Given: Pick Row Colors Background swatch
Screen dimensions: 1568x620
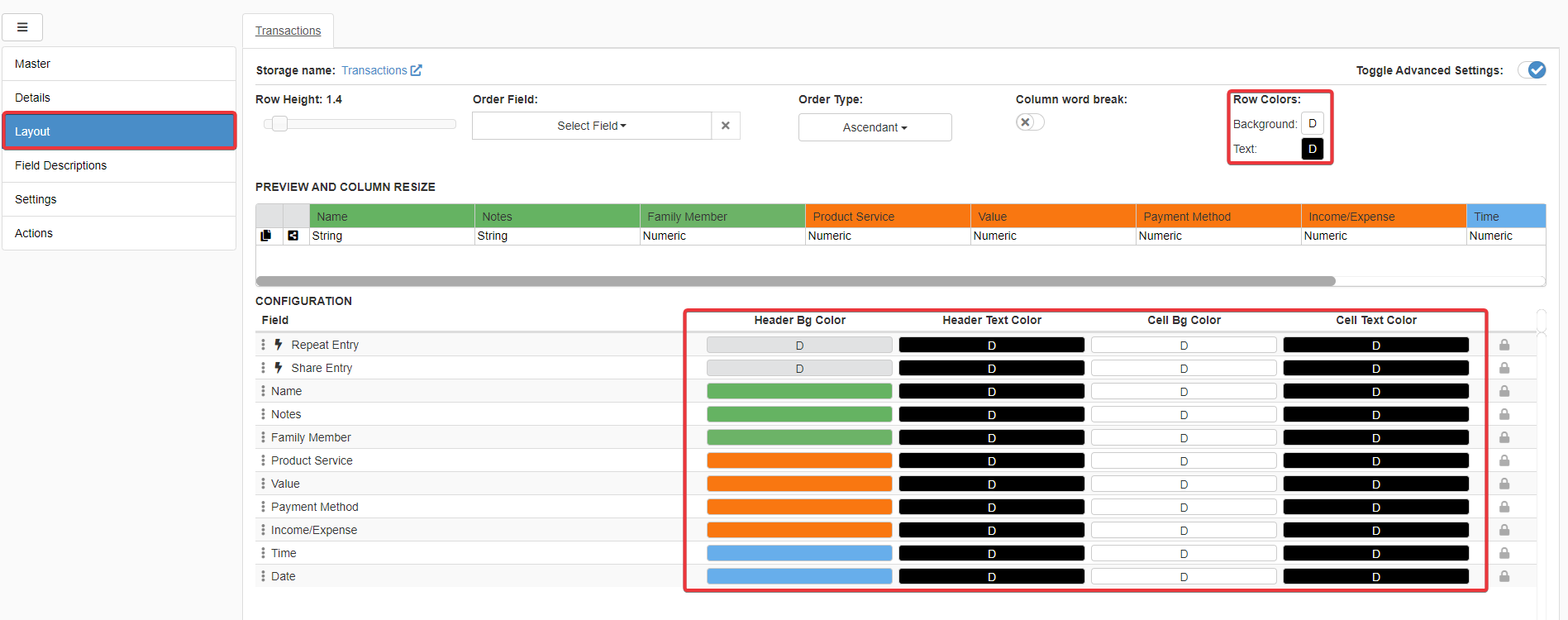Looking at the screenshot, I should click(1312, 123).
